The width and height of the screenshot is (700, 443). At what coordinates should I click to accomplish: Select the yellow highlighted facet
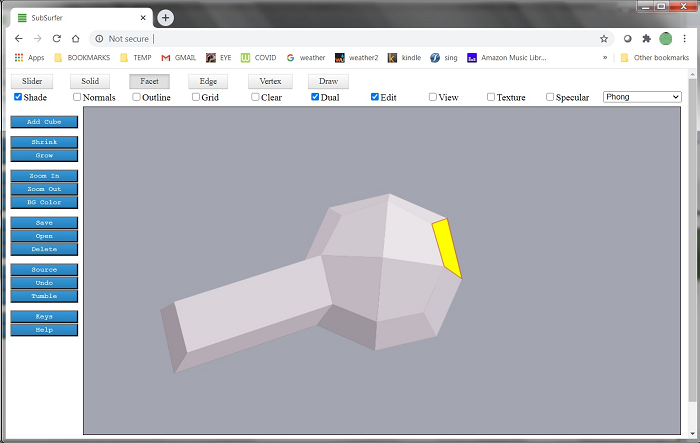coord(447,248)
